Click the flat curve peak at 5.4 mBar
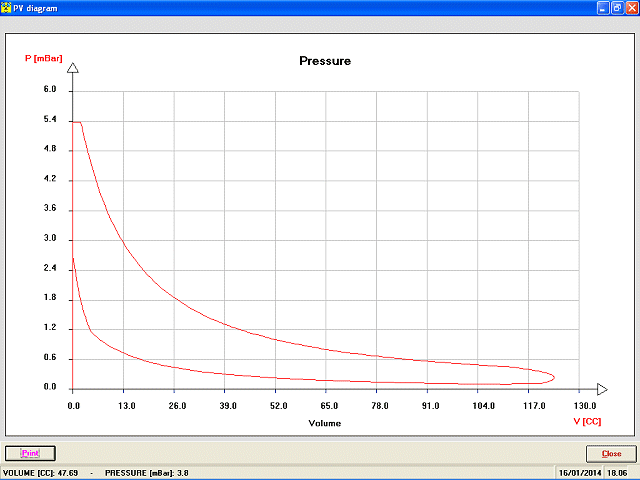This screenshot has width=640, height=480. (x=77, y=122)
